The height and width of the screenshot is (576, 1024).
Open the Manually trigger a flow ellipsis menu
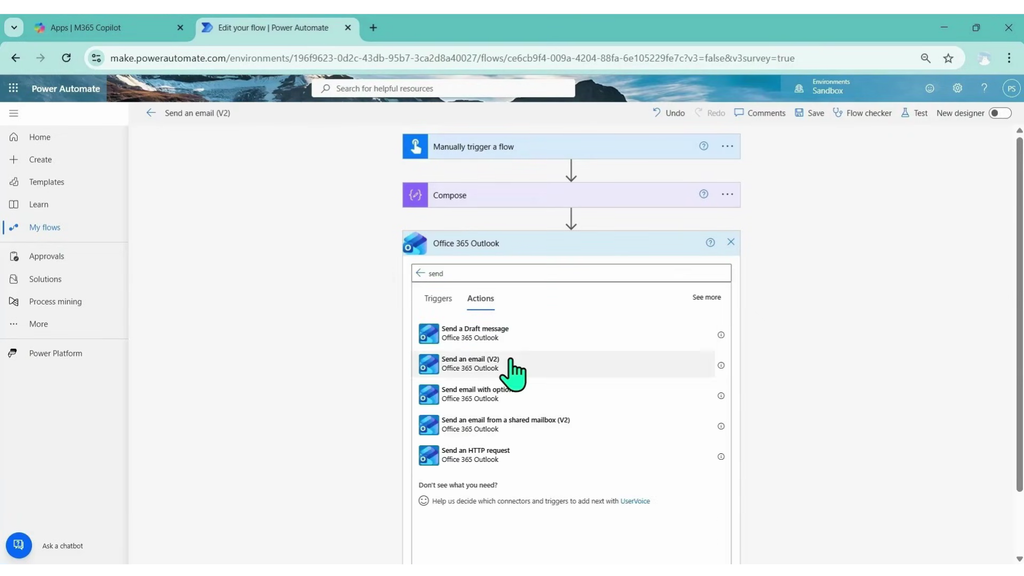click(x=728, y=146)
